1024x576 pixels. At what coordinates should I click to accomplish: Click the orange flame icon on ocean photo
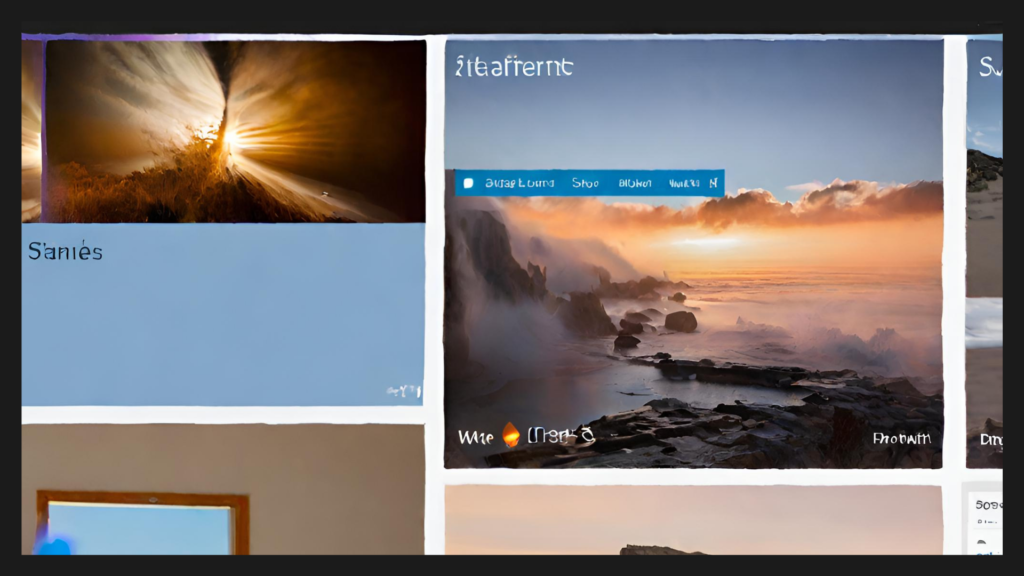click(510, 435)
